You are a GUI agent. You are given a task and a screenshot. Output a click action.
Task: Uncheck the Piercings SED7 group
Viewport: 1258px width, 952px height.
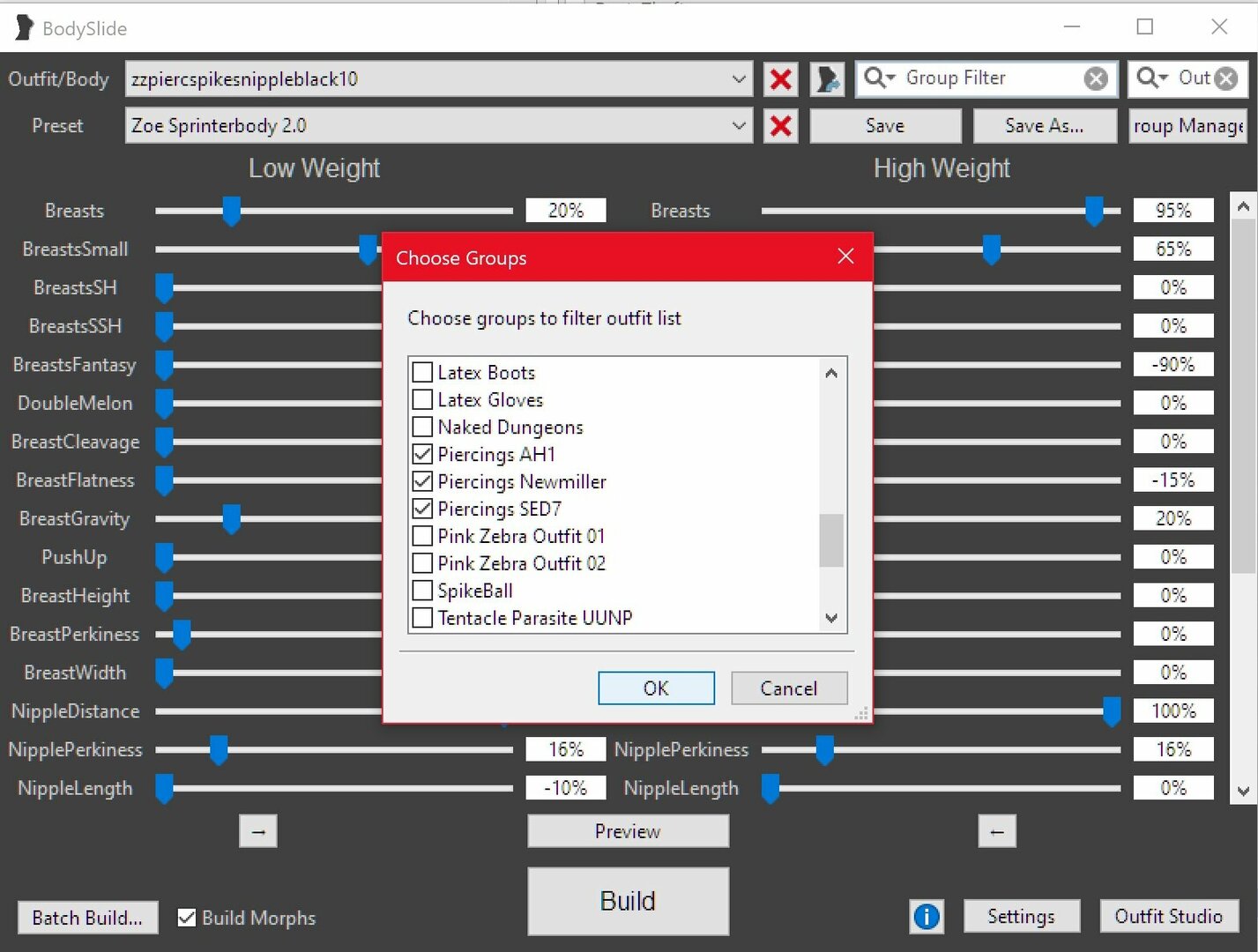point(423,509)
